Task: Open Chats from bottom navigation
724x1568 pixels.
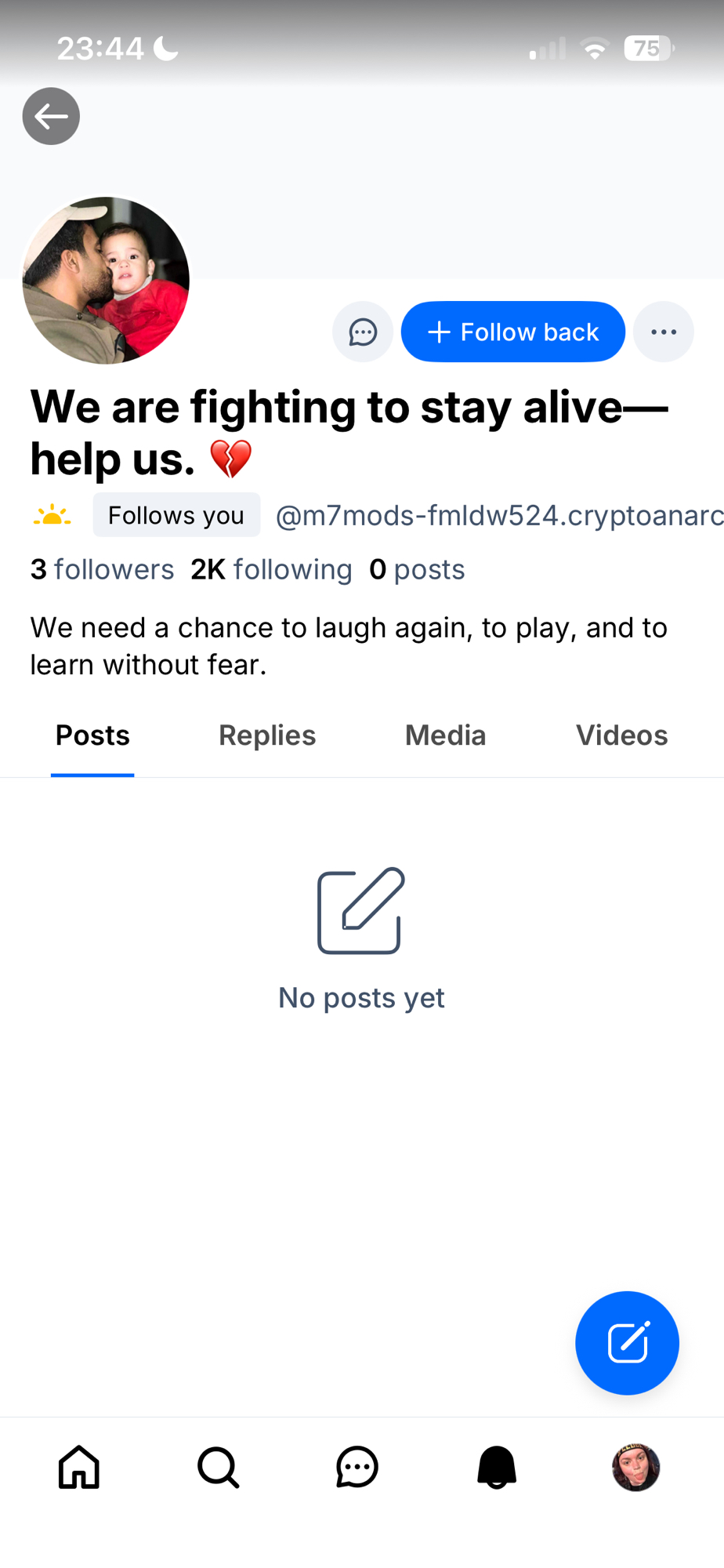Action: [x=357, y=1467]
